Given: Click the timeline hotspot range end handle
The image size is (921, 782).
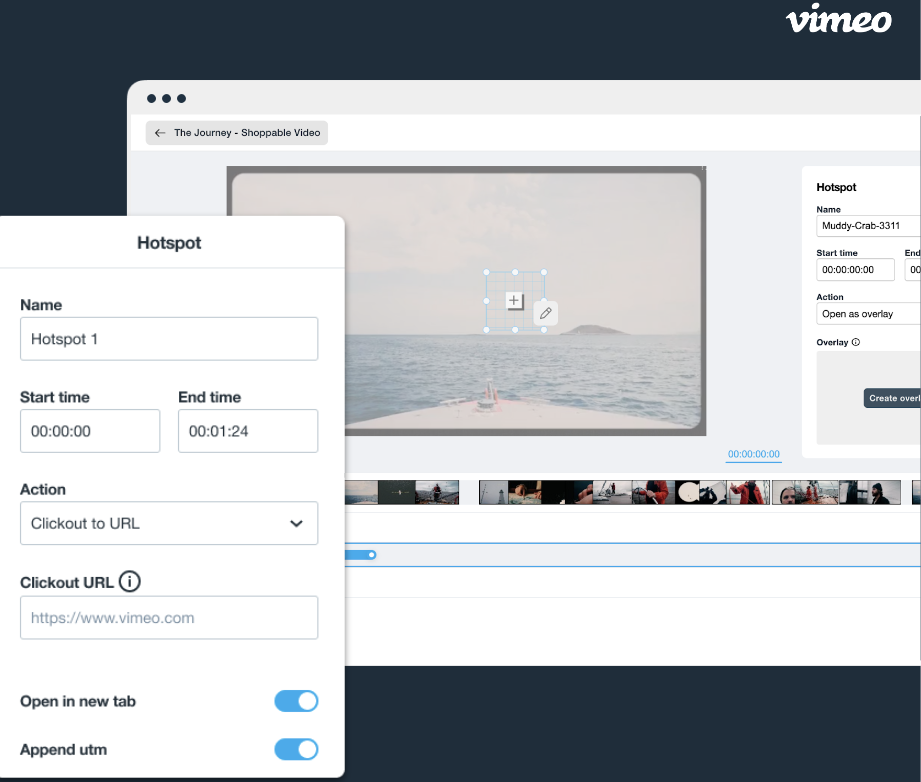Looking at the screenshot, I should (x=371, y=554).
